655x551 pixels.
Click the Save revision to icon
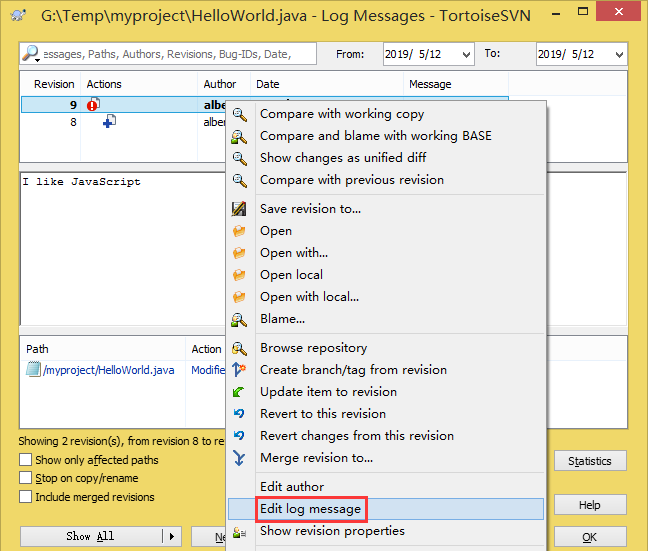(239, 209)
